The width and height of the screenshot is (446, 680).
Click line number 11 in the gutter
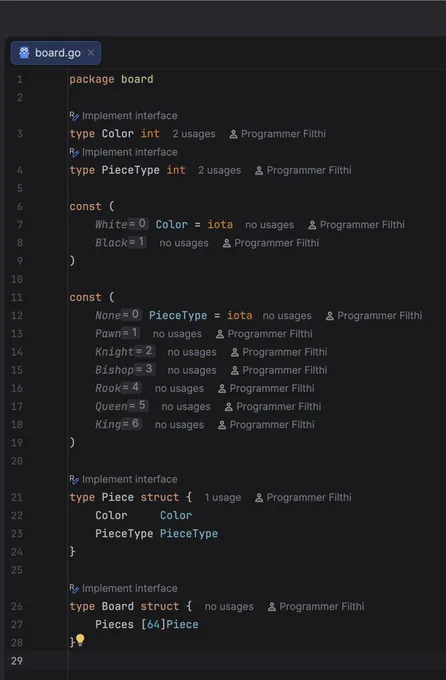coord(17,298)
